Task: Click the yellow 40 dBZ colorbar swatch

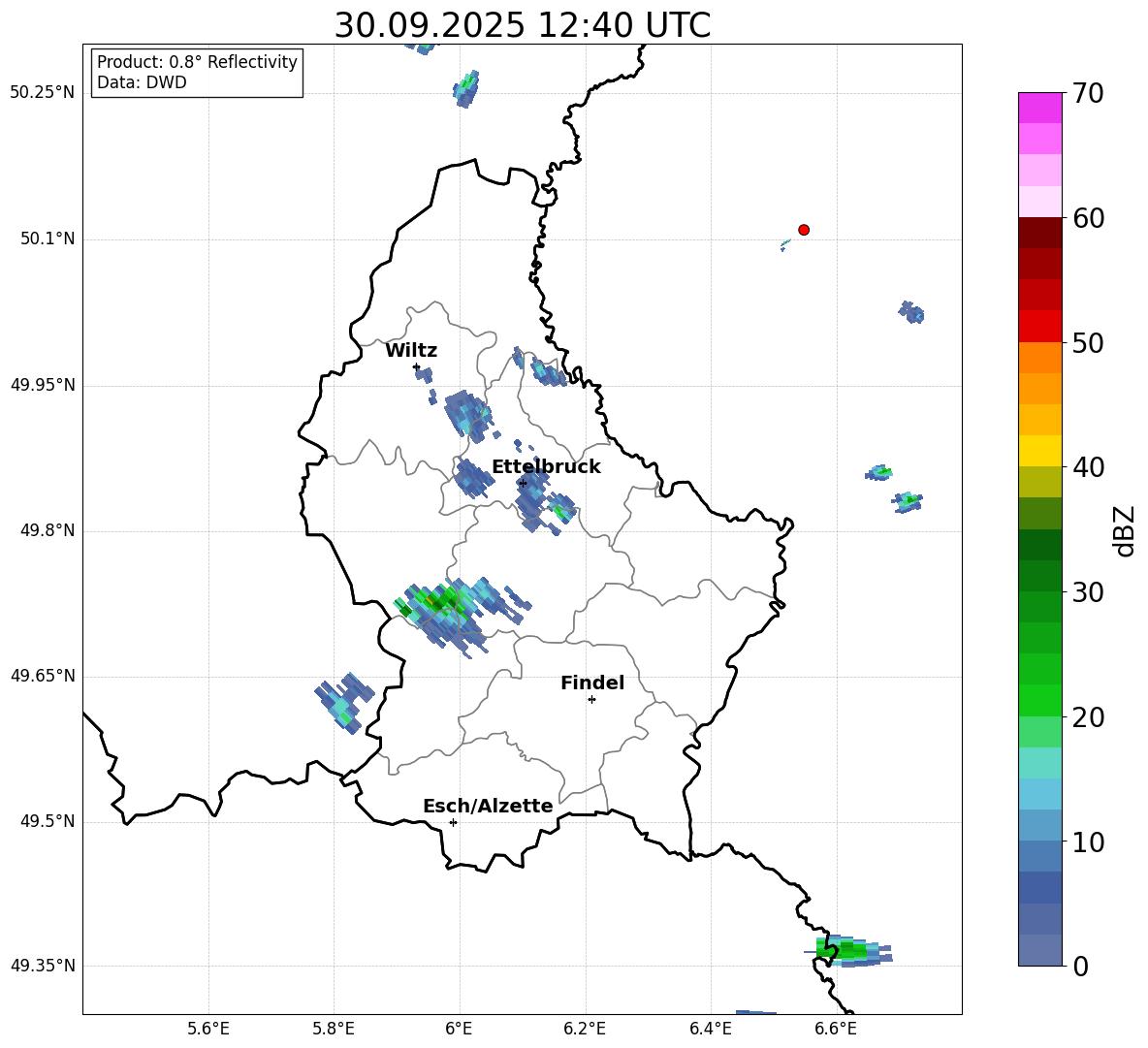Action: 1039,451
